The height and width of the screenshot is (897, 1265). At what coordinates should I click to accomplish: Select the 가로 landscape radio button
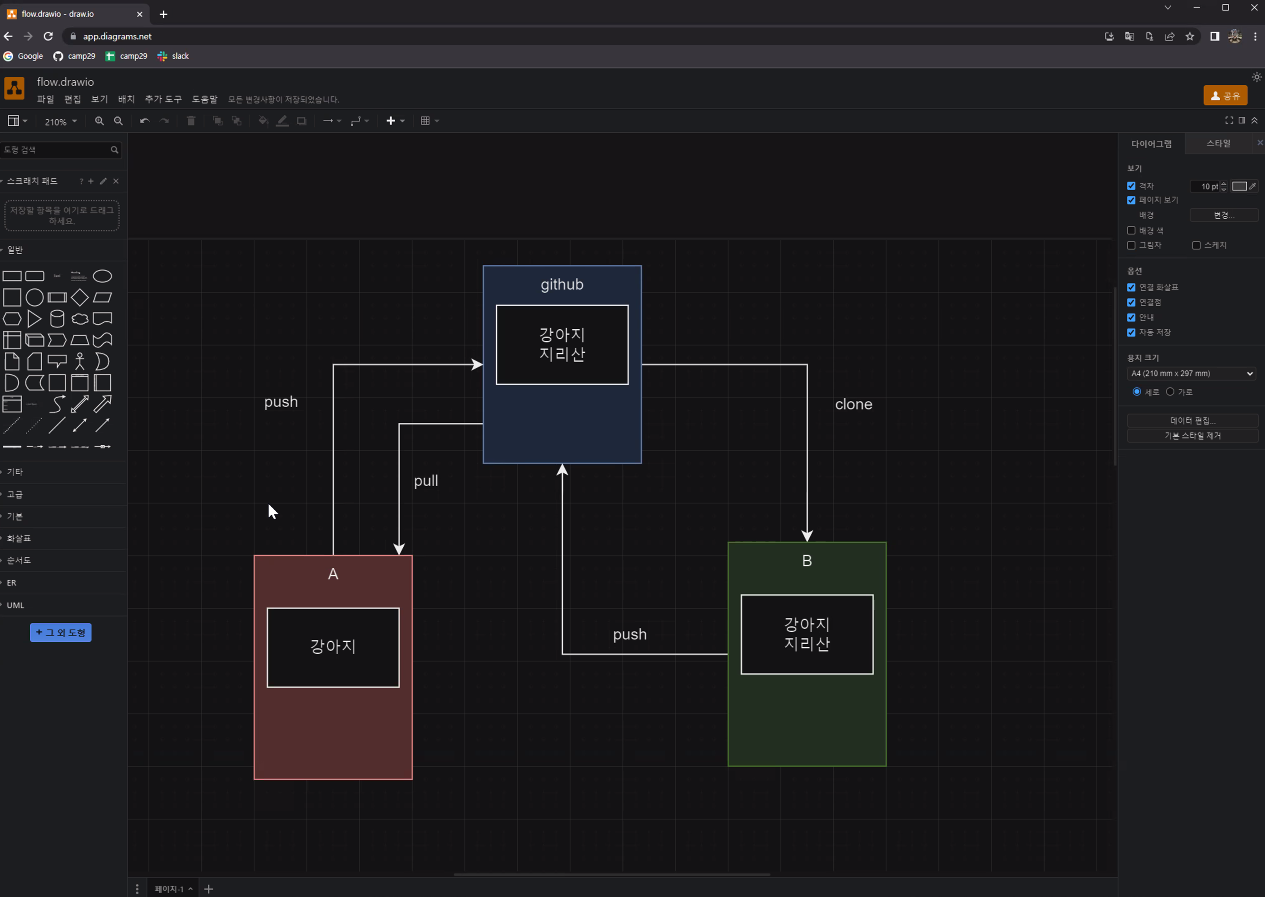click(1170, 392)
